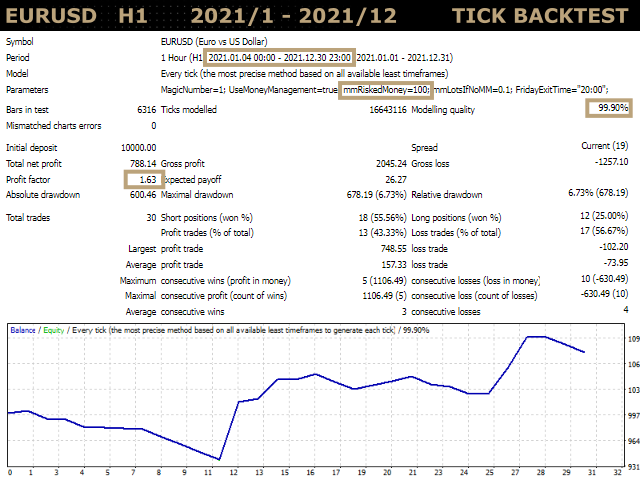640x480 pixels.
Task: Select the expected payoff value 26.27
Action: point(396,180)
